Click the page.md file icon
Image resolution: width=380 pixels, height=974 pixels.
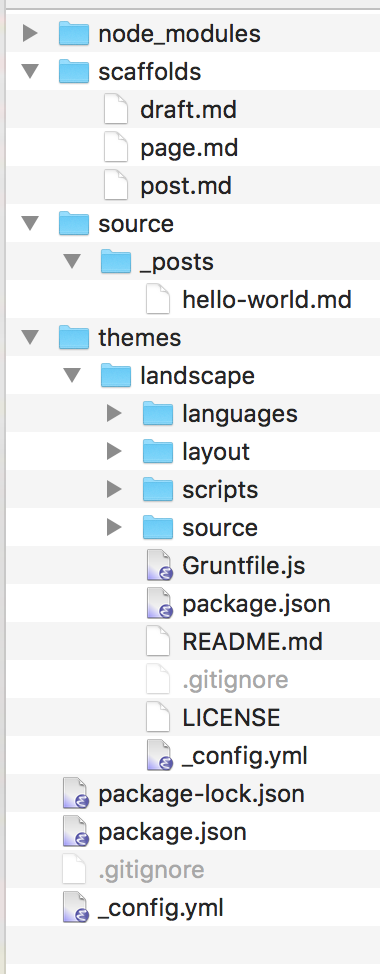116,148
